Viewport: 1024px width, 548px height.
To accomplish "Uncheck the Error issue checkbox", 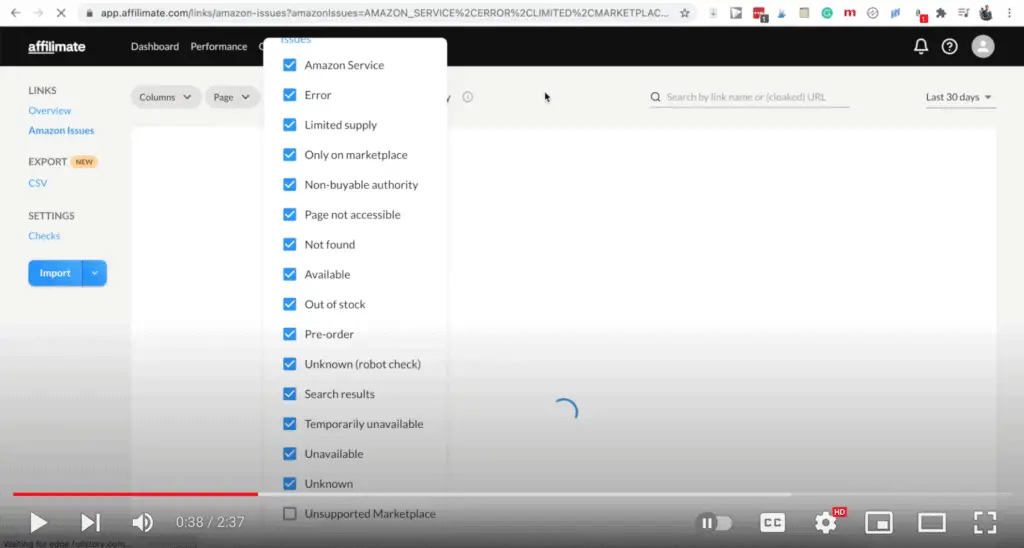I will click(289, 95).
